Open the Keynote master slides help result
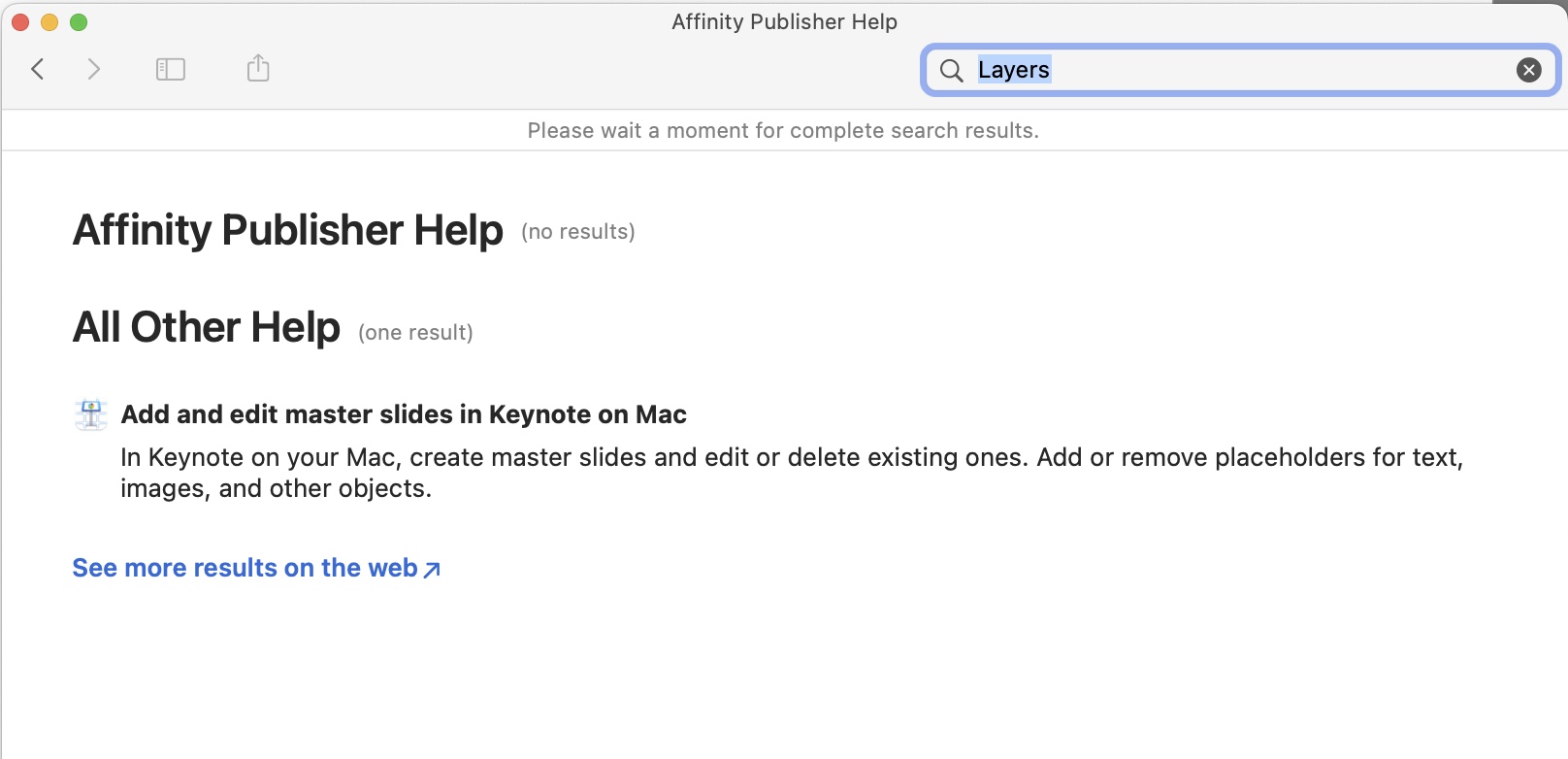The width and height of the screenshot is (1568, 759). pos(404,414)
